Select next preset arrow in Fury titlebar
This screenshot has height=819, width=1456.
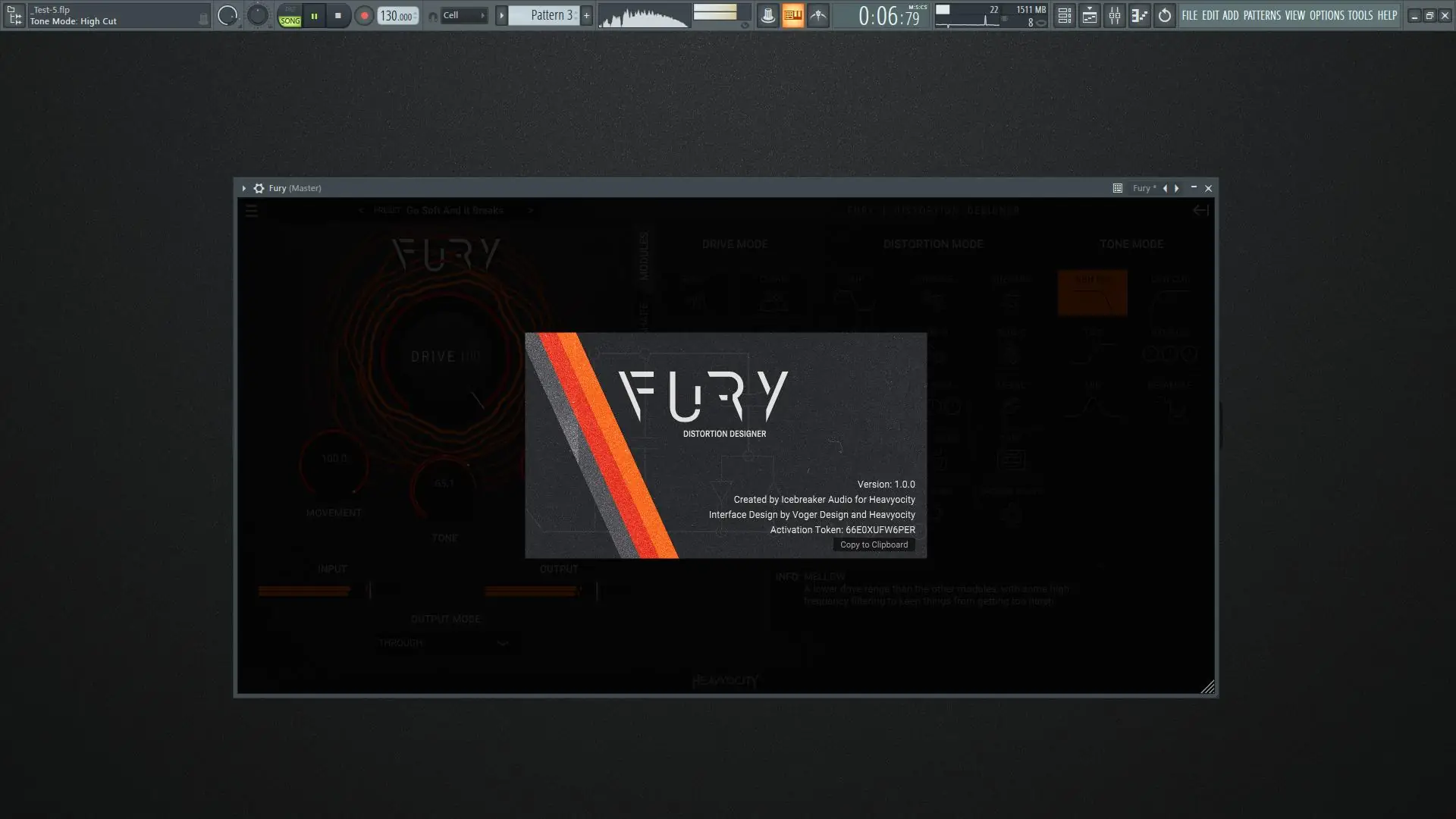tap(1177, 188)
